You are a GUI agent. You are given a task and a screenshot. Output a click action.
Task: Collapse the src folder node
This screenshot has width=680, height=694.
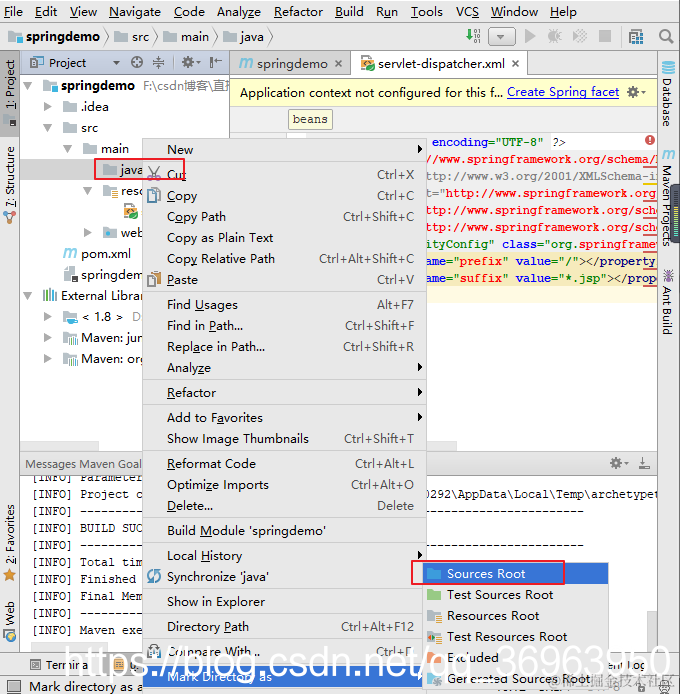point(48,127)
